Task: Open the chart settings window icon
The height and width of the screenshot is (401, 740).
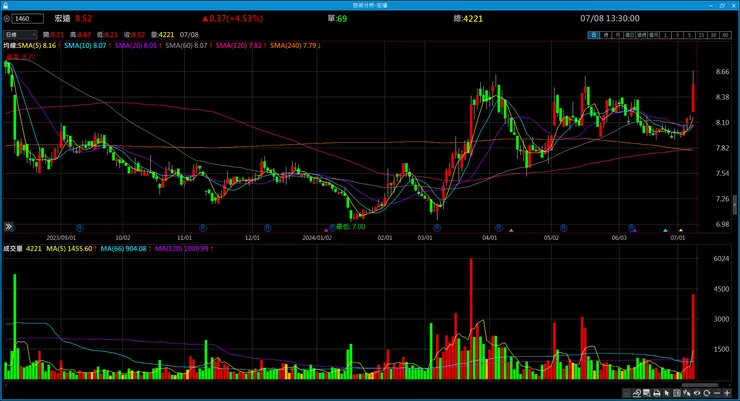Action: [x=647, y=393]
